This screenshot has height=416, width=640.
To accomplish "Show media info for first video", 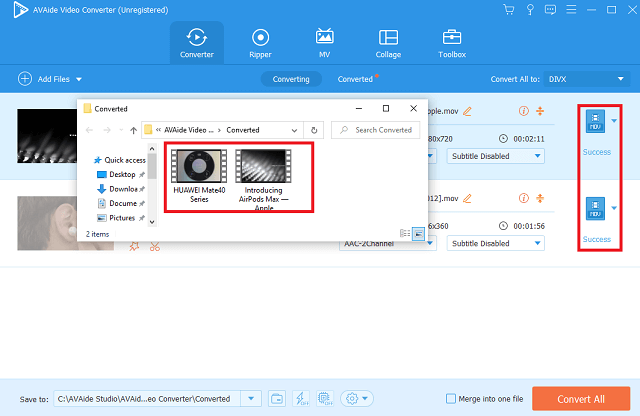I will (524, 111).
